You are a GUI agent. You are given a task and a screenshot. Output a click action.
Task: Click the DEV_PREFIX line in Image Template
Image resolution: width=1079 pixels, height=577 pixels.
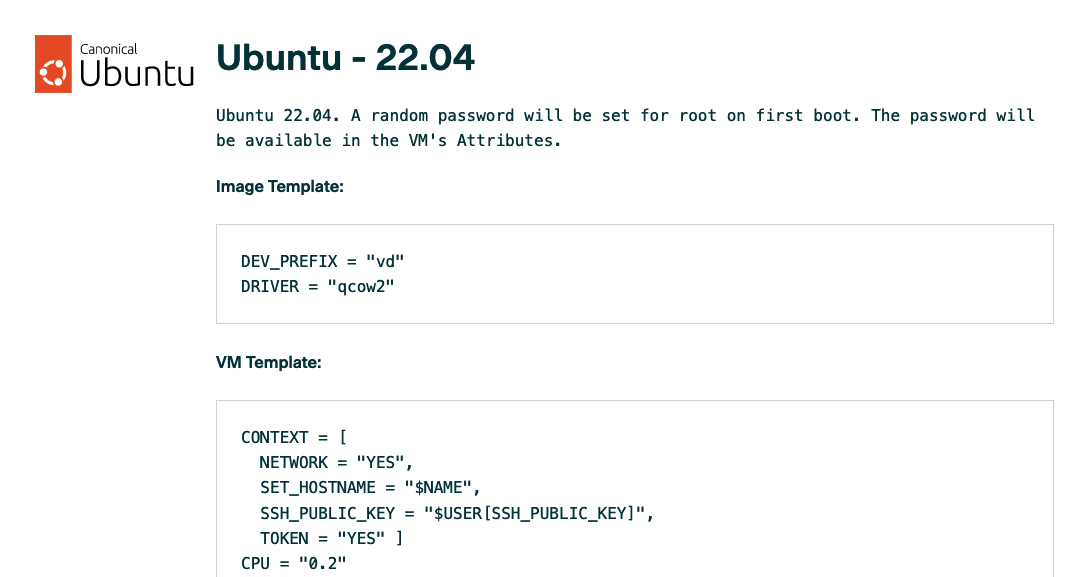(322, 262)
